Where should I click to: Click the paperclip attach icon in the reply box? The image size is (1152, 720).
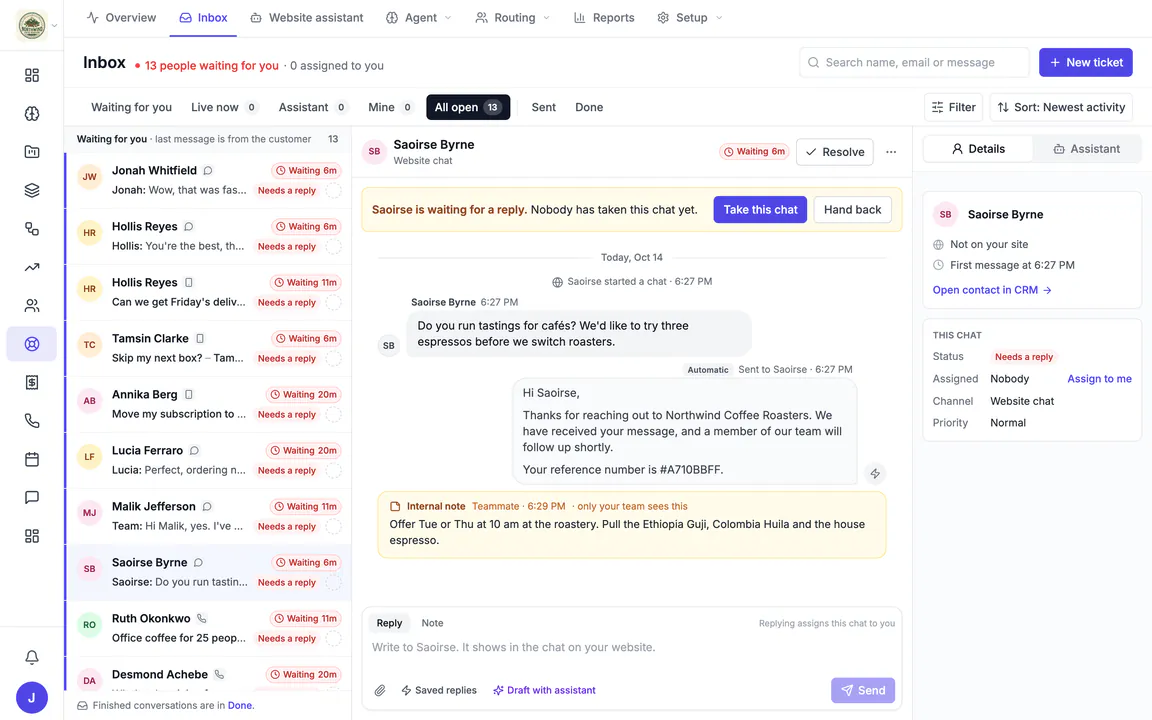click(380, 690)
